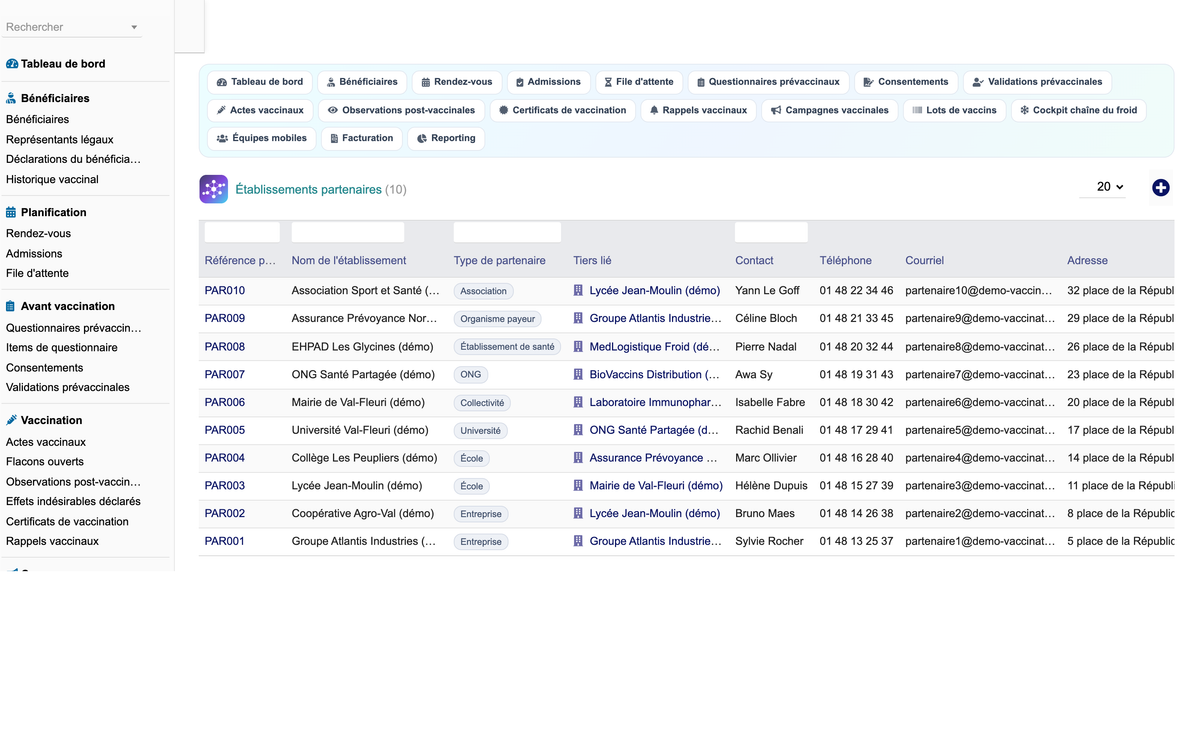Image resolution: width=1200 pixels, height=743 pixels.
Task: Open the Lots de vaccins tab
Action: click(954, 110)
